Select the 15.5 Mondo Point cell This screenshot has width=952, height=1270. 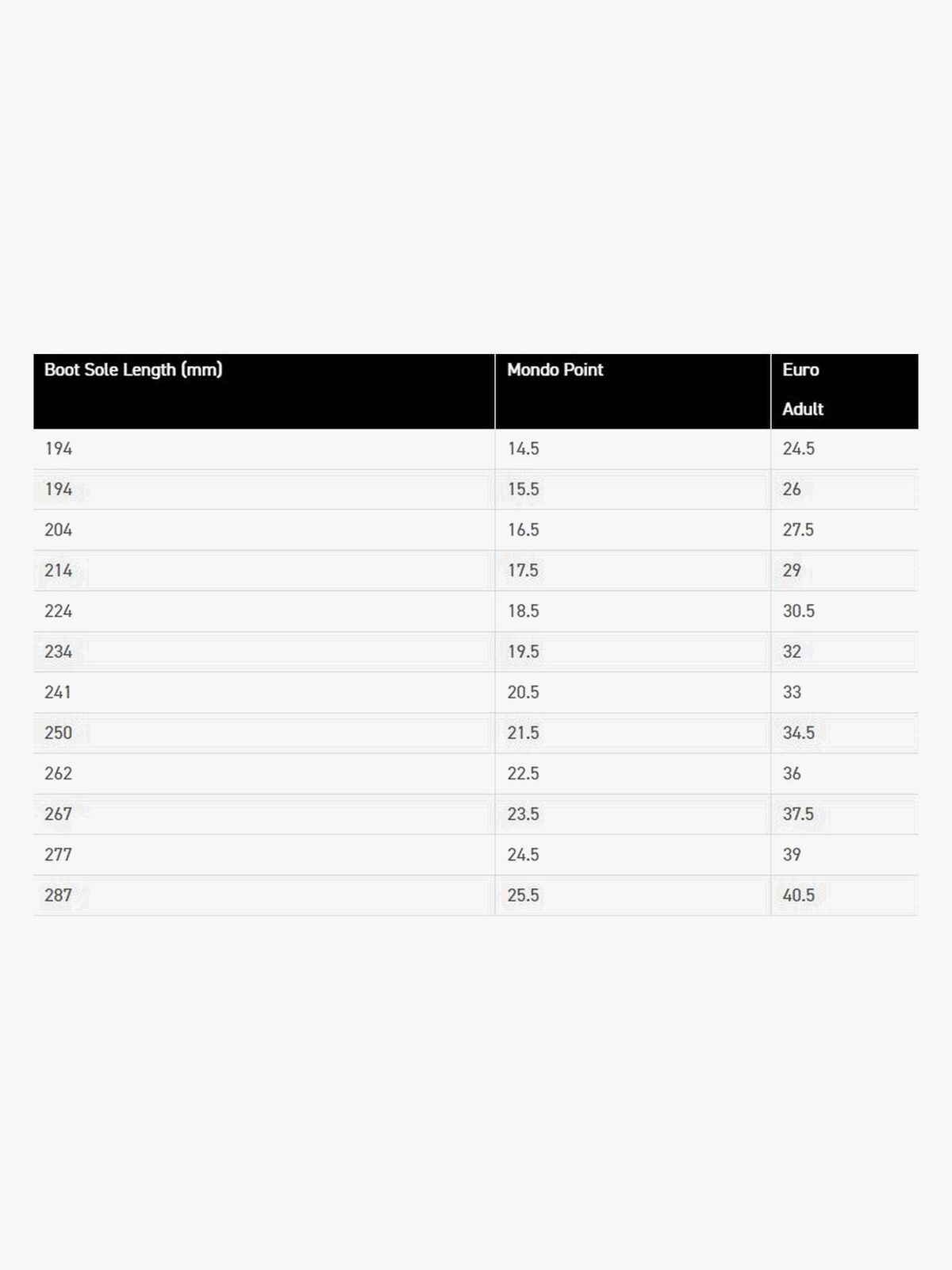coord(524,489)
